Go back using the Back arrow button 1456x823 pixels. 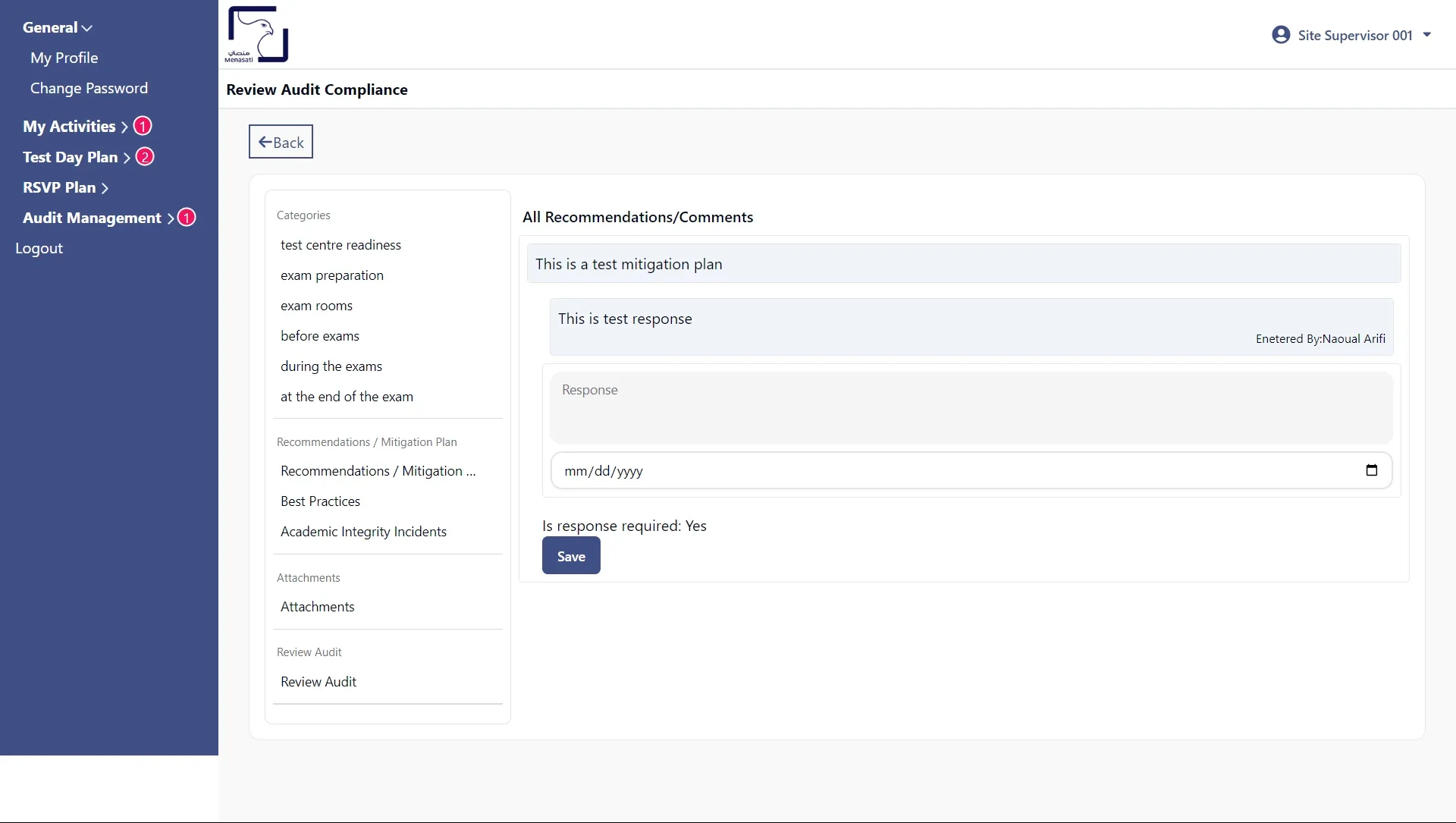[x=281, y=142]
